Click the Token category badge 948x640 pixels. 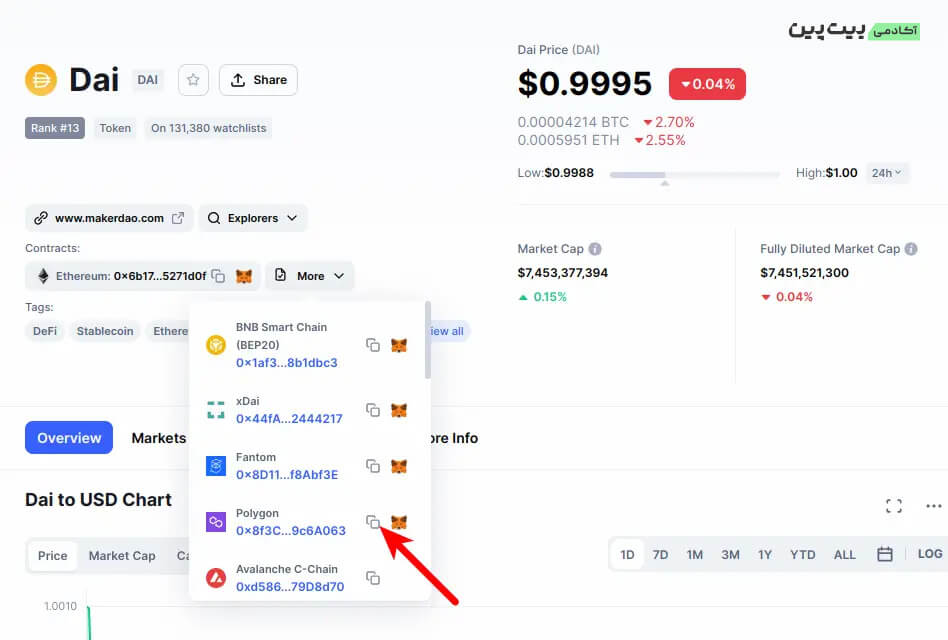115,128
